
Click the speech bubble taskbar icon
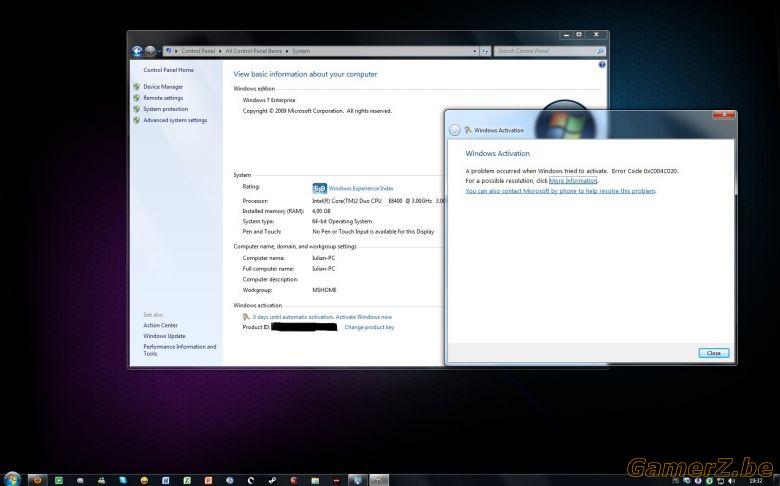click(x=80, y=481)
